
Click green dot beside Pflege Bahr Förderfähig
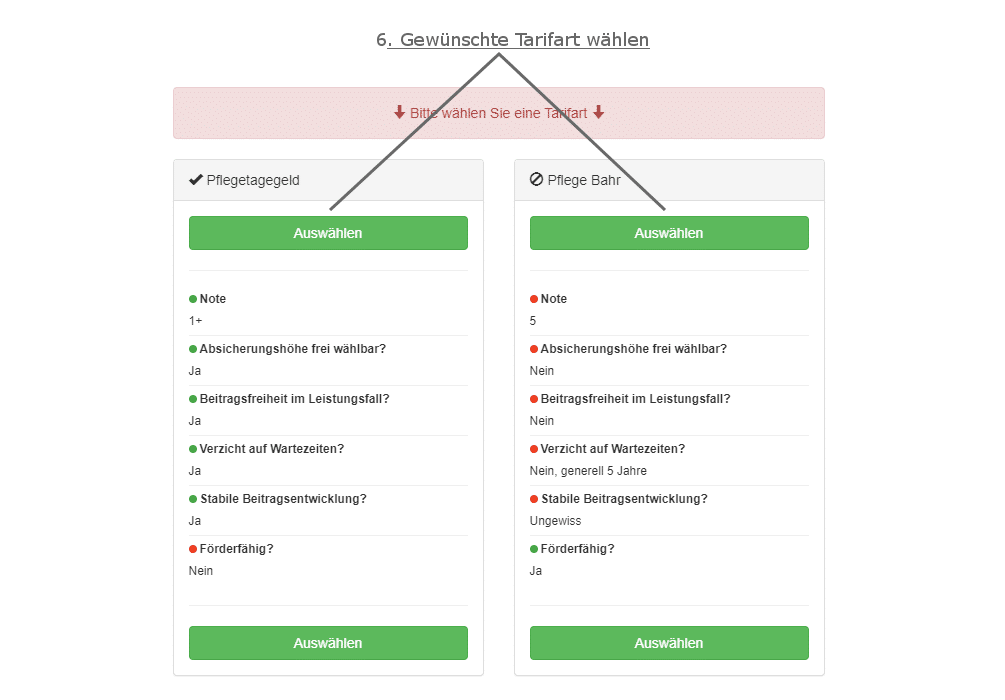[x=534, y=549]
